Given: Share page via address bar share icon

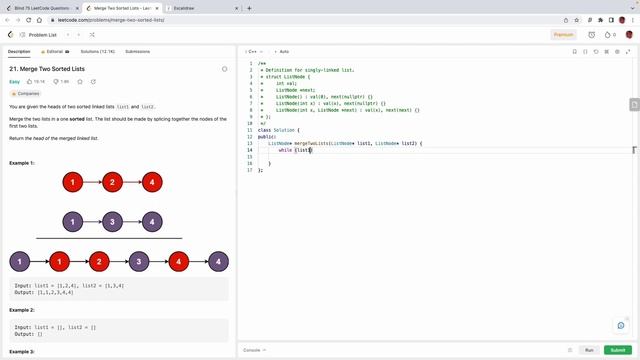Looking at the screenshot, I should pyautogui.click(x=566, y=20).
